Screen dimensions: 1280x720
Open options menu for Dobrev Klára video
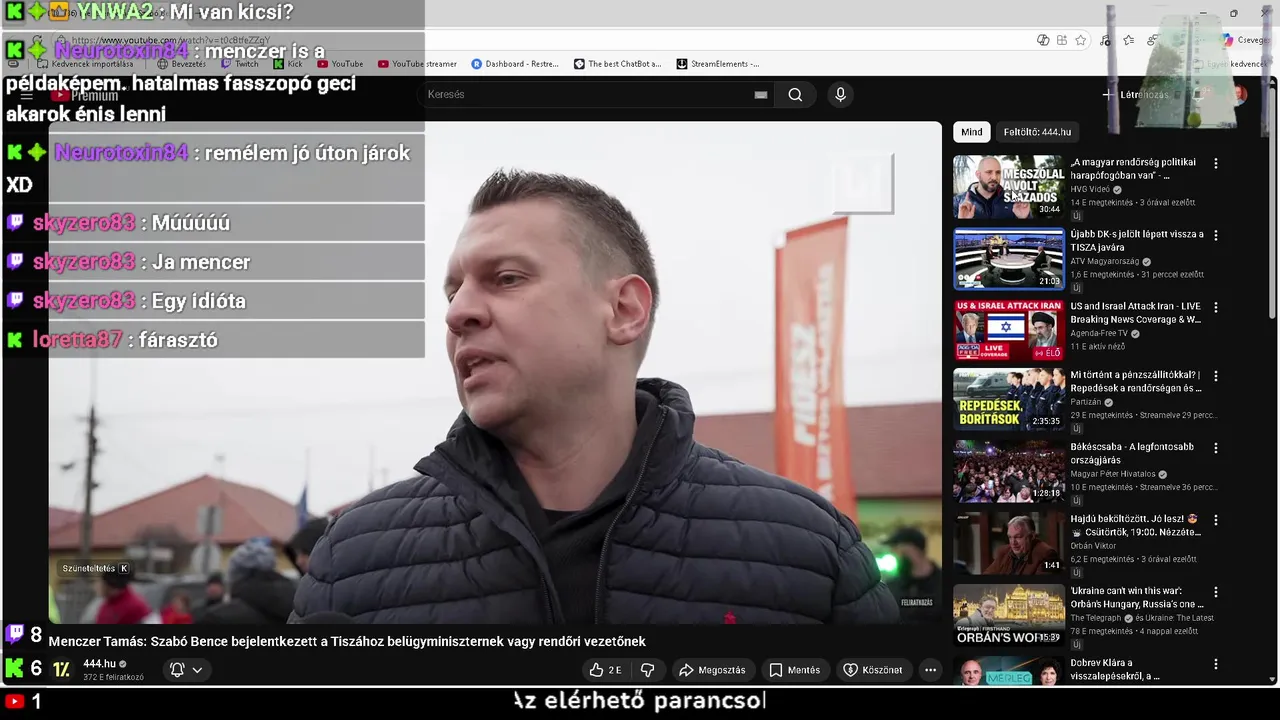point(1216,664)
